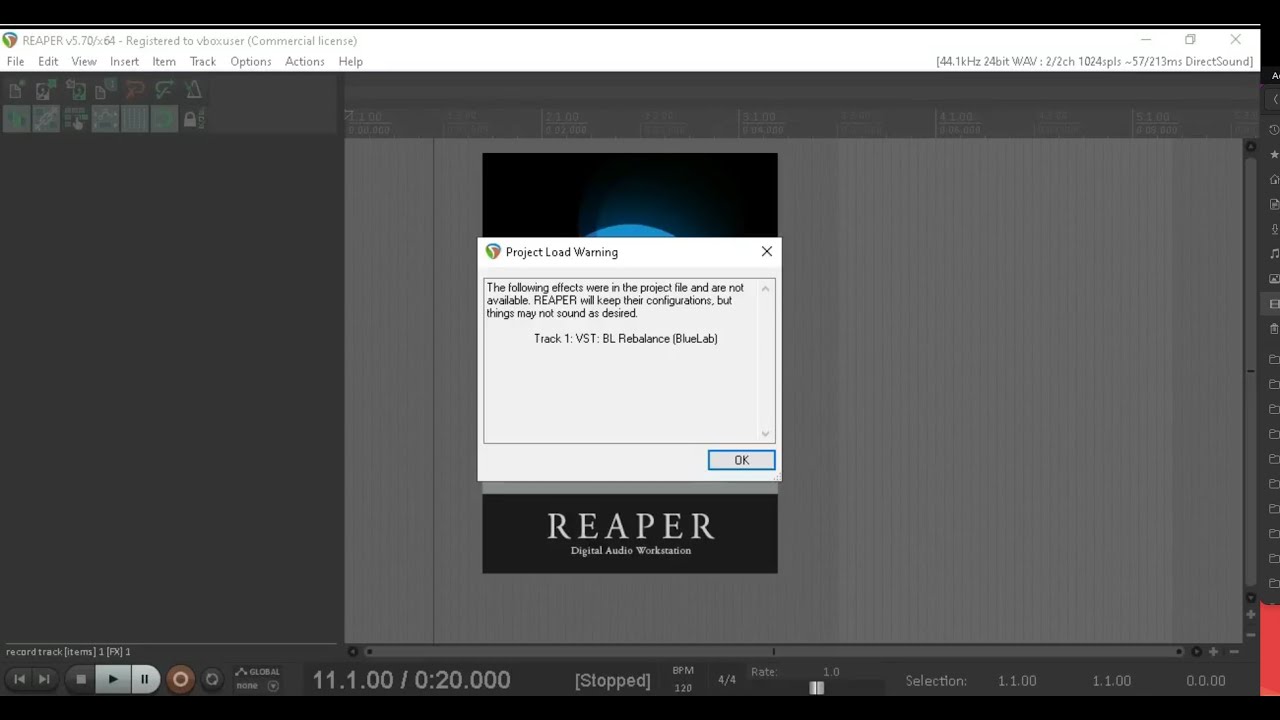Open the Item menu
Screen dimensions: 1280x720
pos(164,62)
